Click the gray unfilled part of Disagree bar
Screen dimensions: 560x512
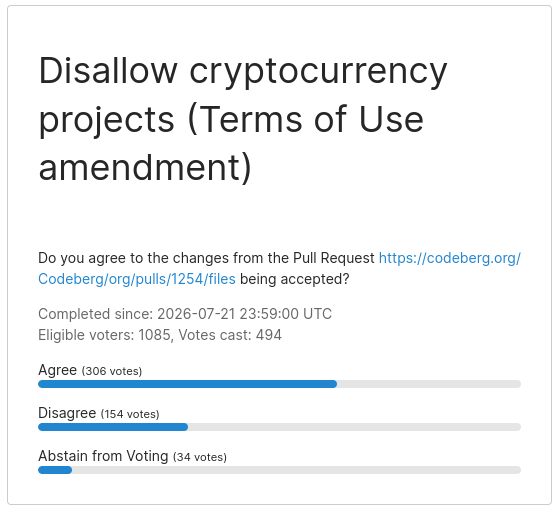click(354, 427)
